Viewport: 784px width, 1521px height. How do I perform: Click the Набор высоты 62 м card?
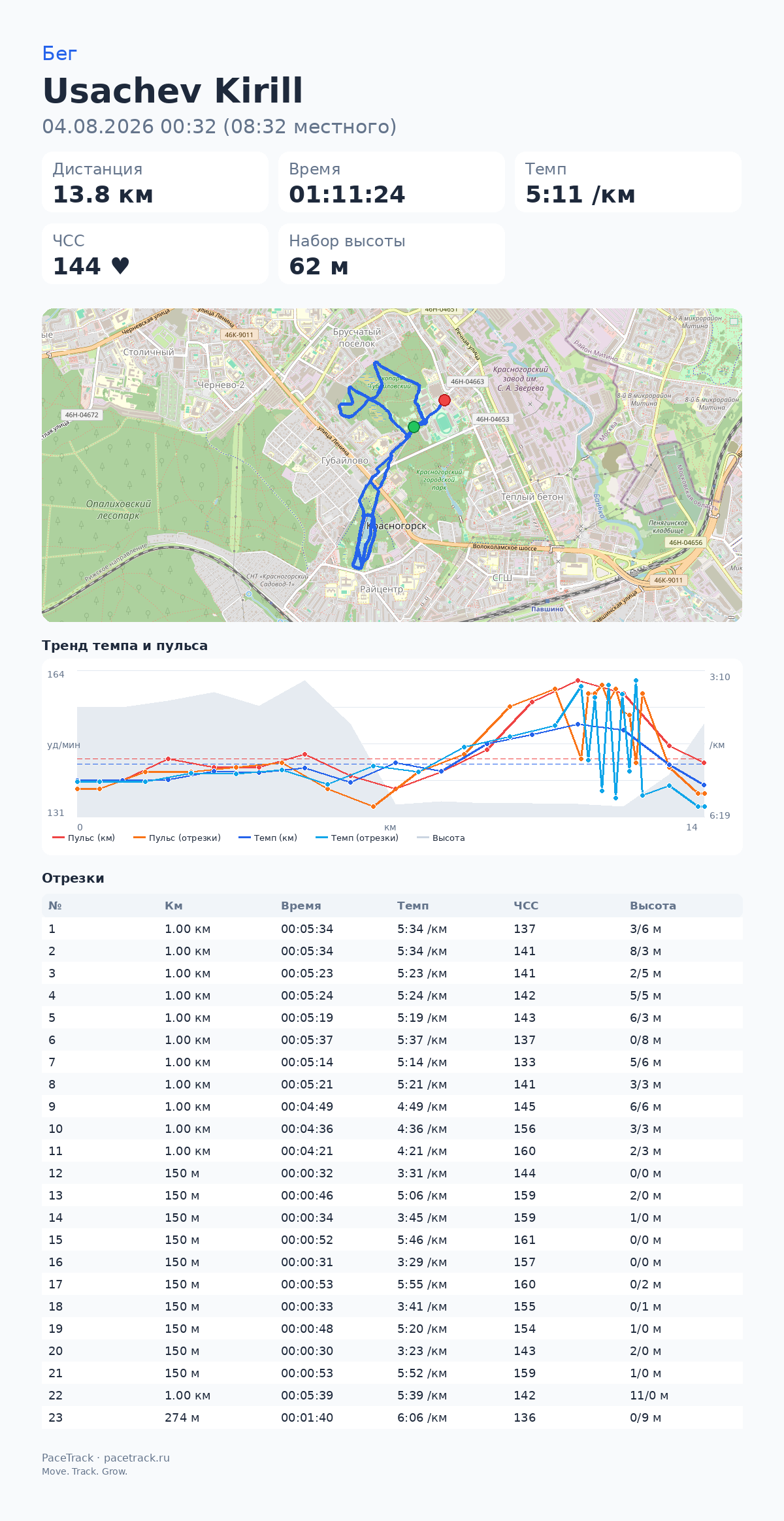(x=391, y=254)
